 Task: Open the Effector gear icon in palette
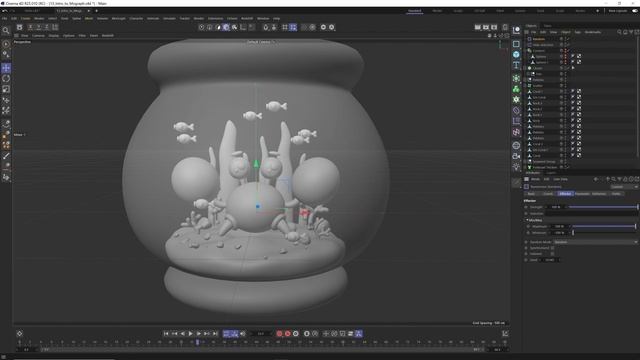click(x=516, y=100)
